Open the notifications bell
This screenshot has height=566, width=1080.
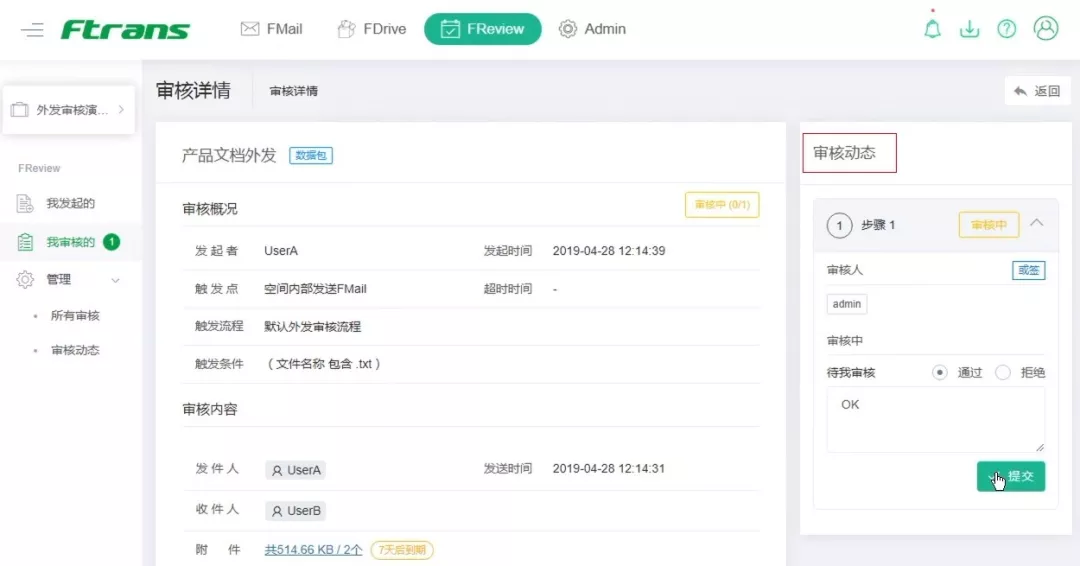pyautogui.click(x=932, y=29)
